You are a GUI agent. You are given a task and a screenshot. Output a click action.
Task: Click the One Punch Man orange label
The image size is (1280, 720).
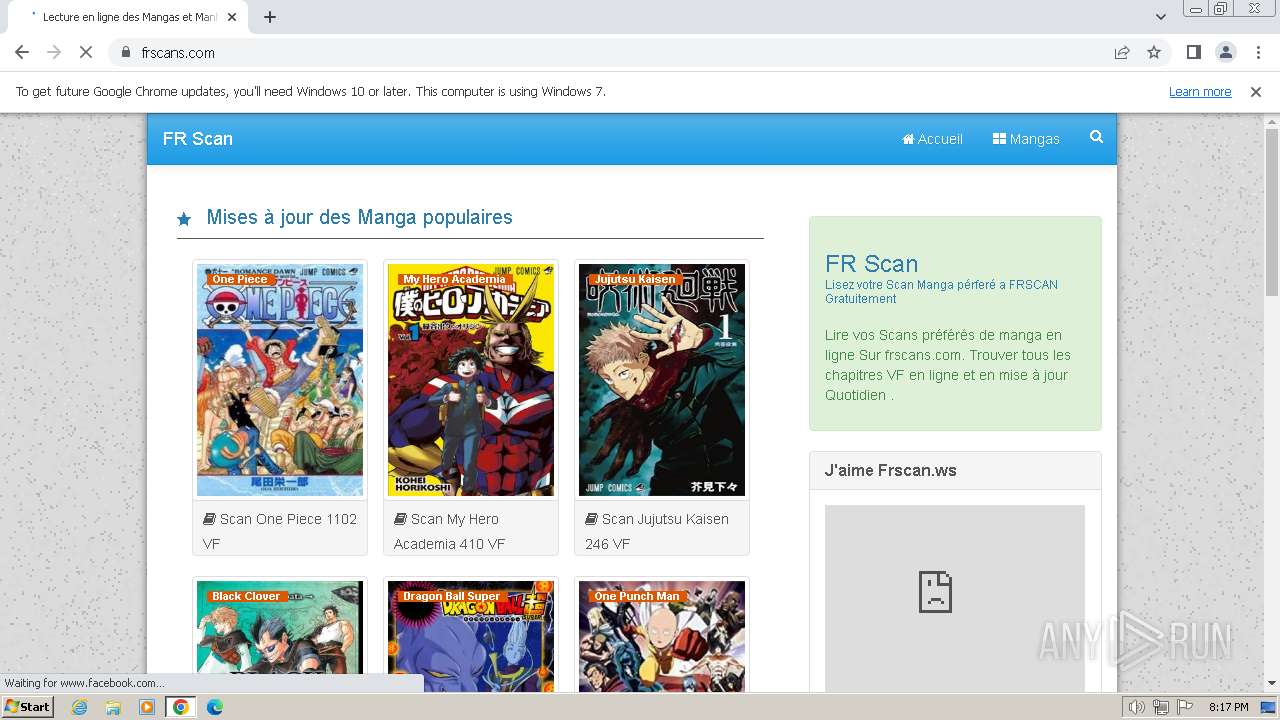(637, 596)
